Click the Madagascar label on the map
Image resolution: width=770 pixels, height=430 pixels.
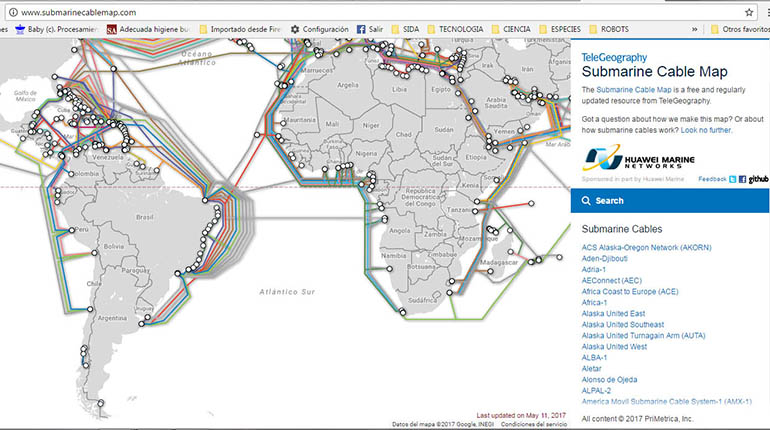499,263
